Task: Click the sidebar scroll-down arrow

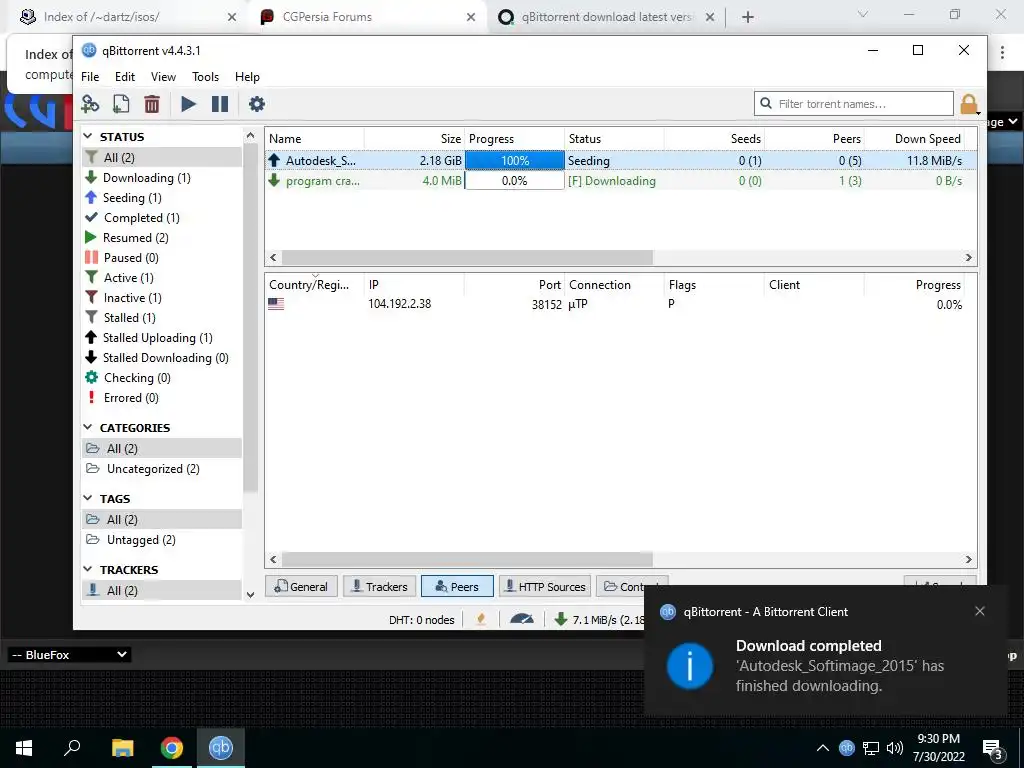Action: click(x=250, y=594)
